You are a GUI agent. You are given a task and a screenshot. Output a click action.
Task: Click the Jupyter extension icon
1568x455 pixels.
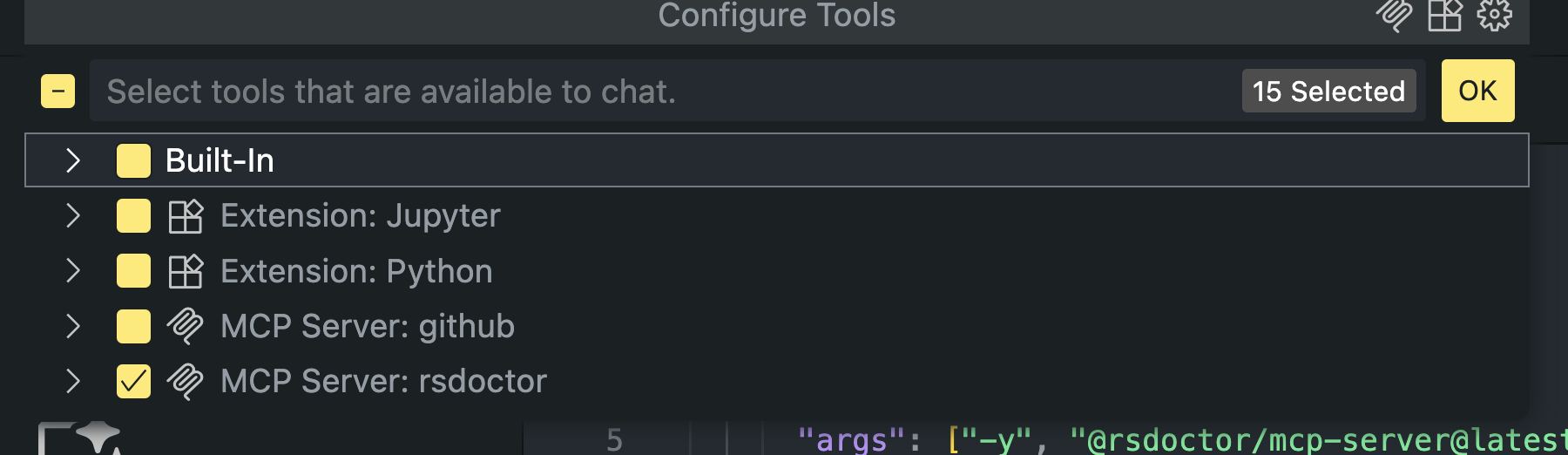pyautogui.click(x=186, y=216)
